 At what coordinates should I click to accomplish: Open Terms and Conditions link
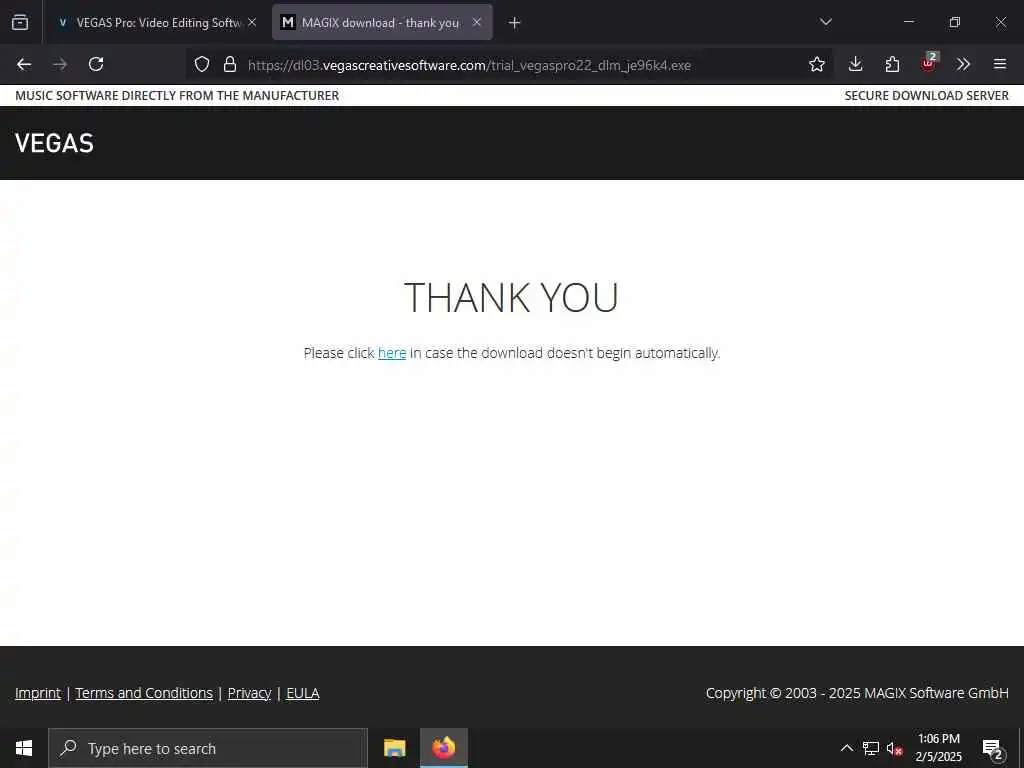(x=144, y=693)
